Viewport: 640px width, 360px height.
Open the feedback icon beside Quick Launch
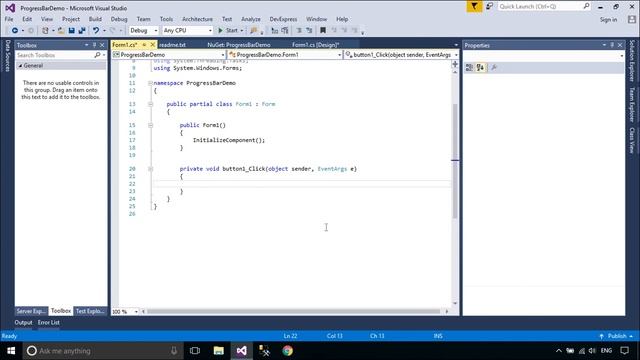pos(489,7)
